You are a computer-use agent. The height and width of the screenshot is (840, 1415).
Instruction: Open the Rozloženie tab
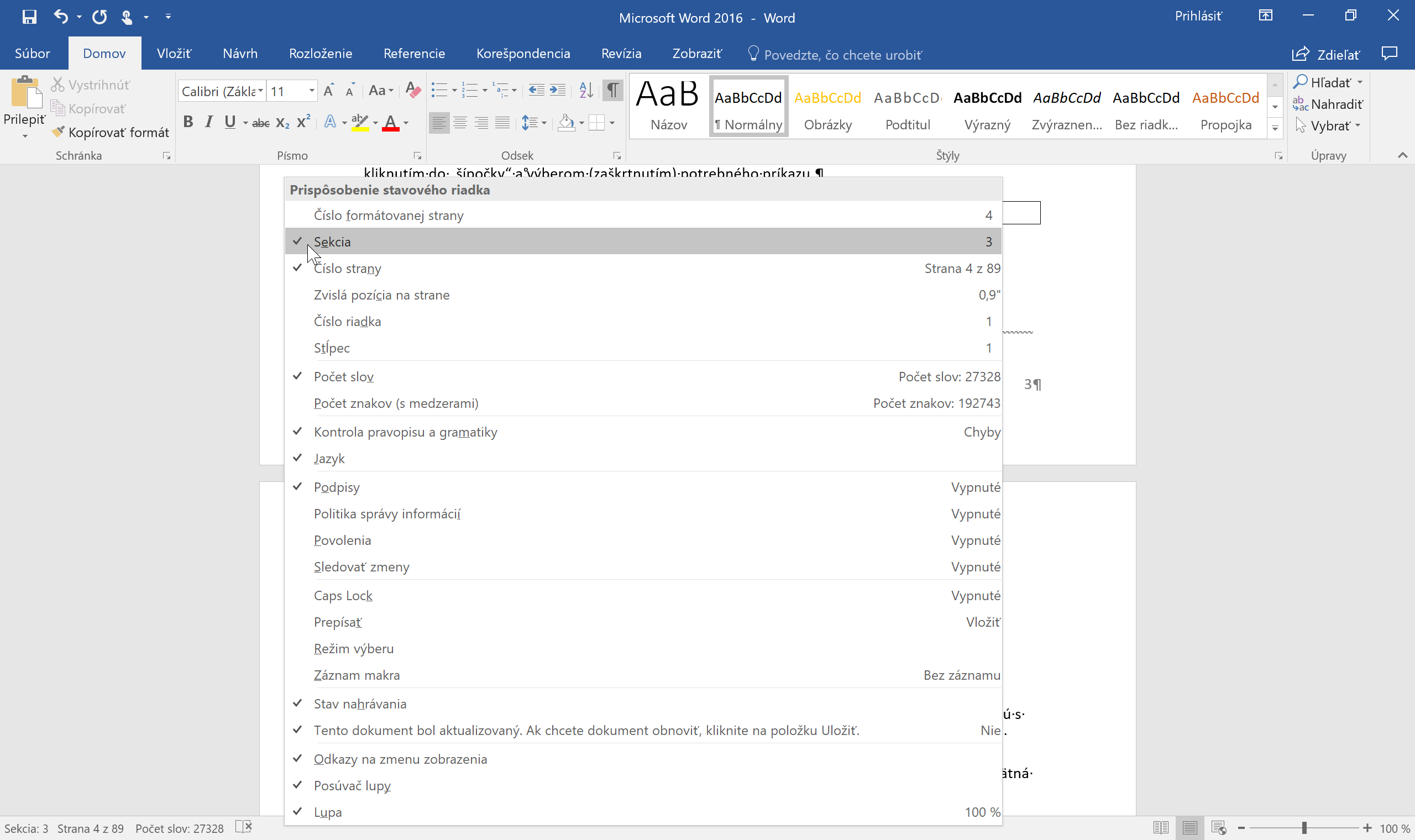(x=321, y=54)
